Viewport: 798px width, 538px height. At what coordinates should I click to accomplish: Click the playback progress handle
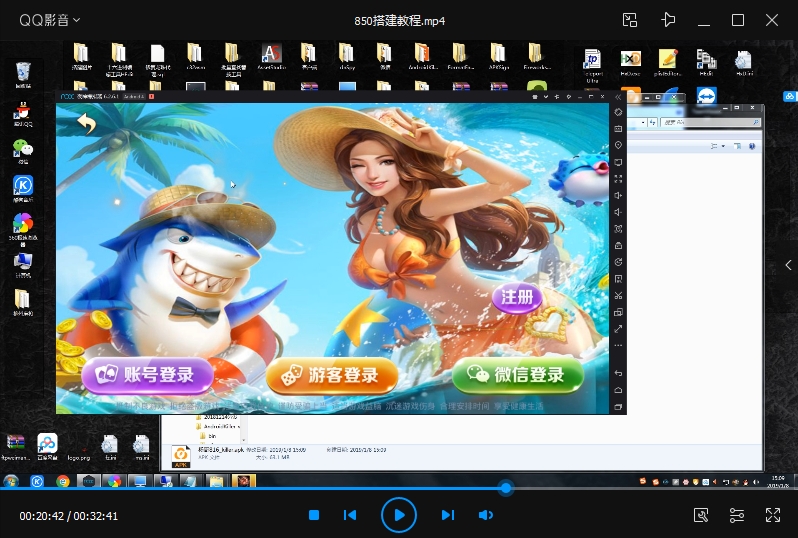tap(506, 488)
